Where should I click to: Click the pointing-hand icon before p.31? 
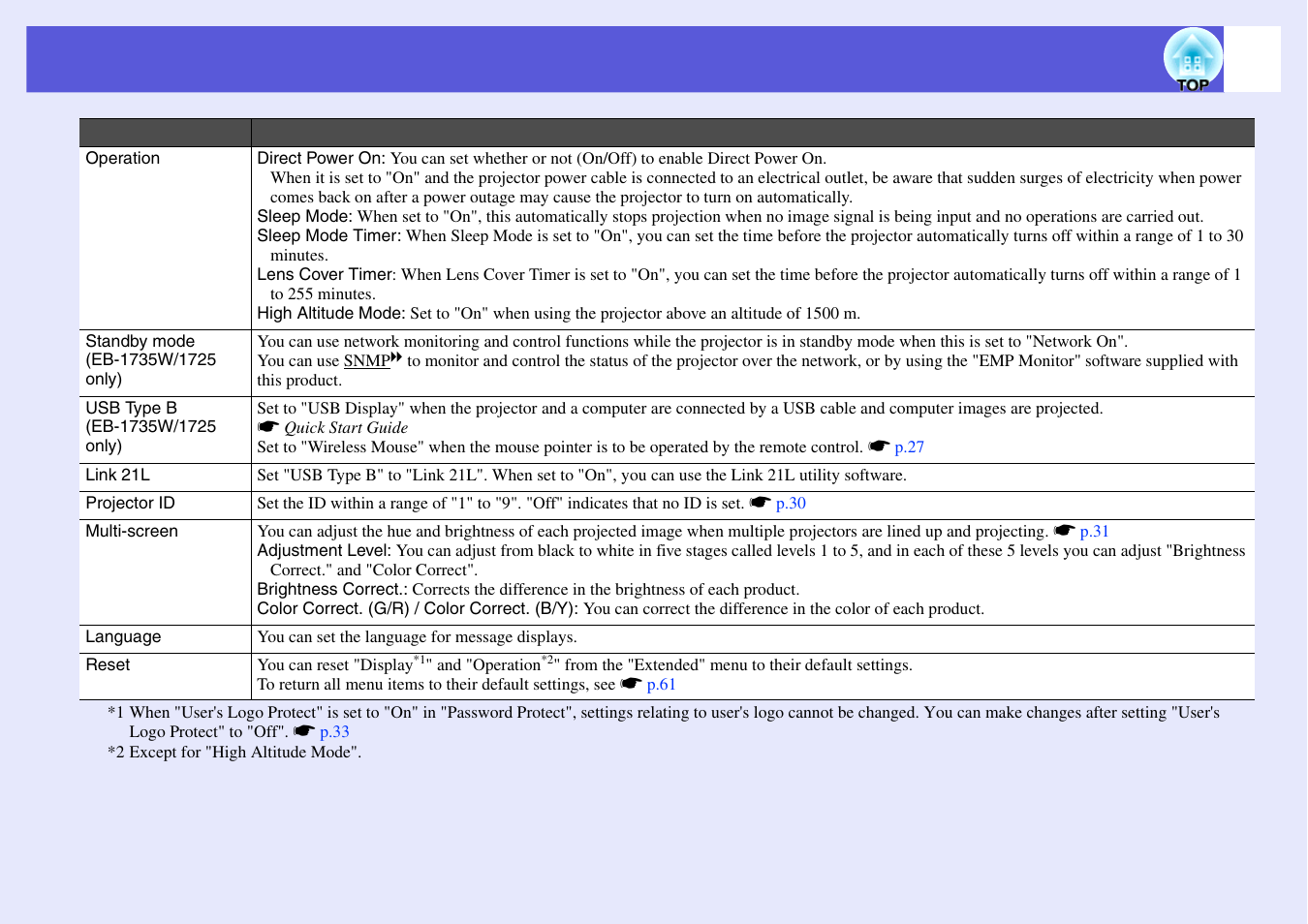coord(1065,531)
